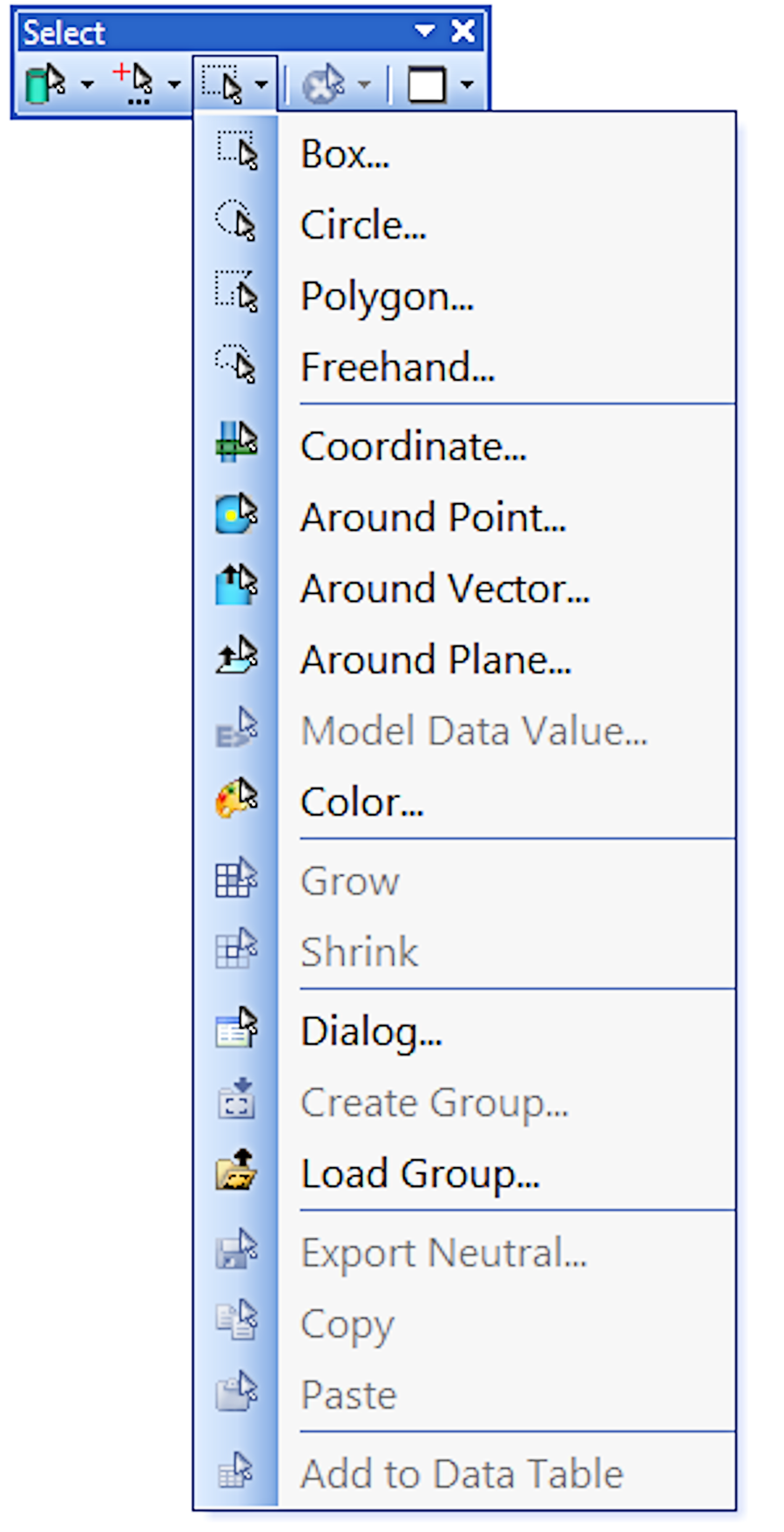This screenshot has height=1532, width=784.
Task: Activate the Freehand selection tool
Action: 395,367
